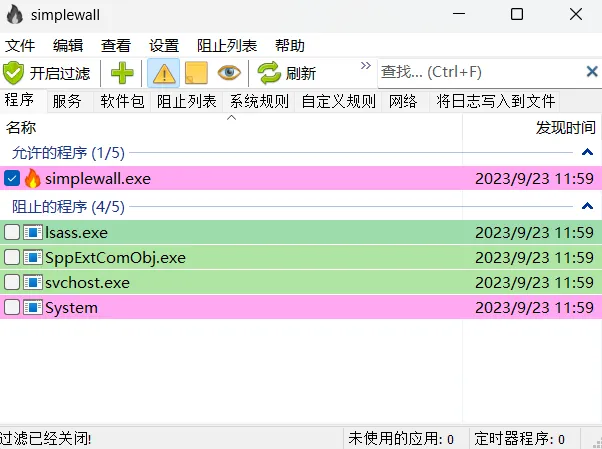Focus the 查找... (Ctrl+F) search field
The height and width of the screenshot is (449, 602).
point(482,72)
